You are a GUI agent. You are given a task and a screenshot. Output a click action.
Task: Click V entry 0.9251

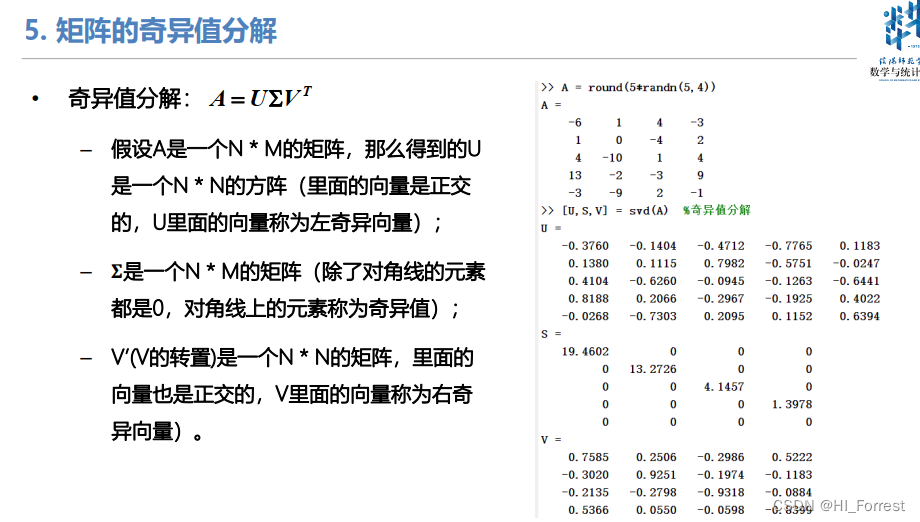point(656,474)
